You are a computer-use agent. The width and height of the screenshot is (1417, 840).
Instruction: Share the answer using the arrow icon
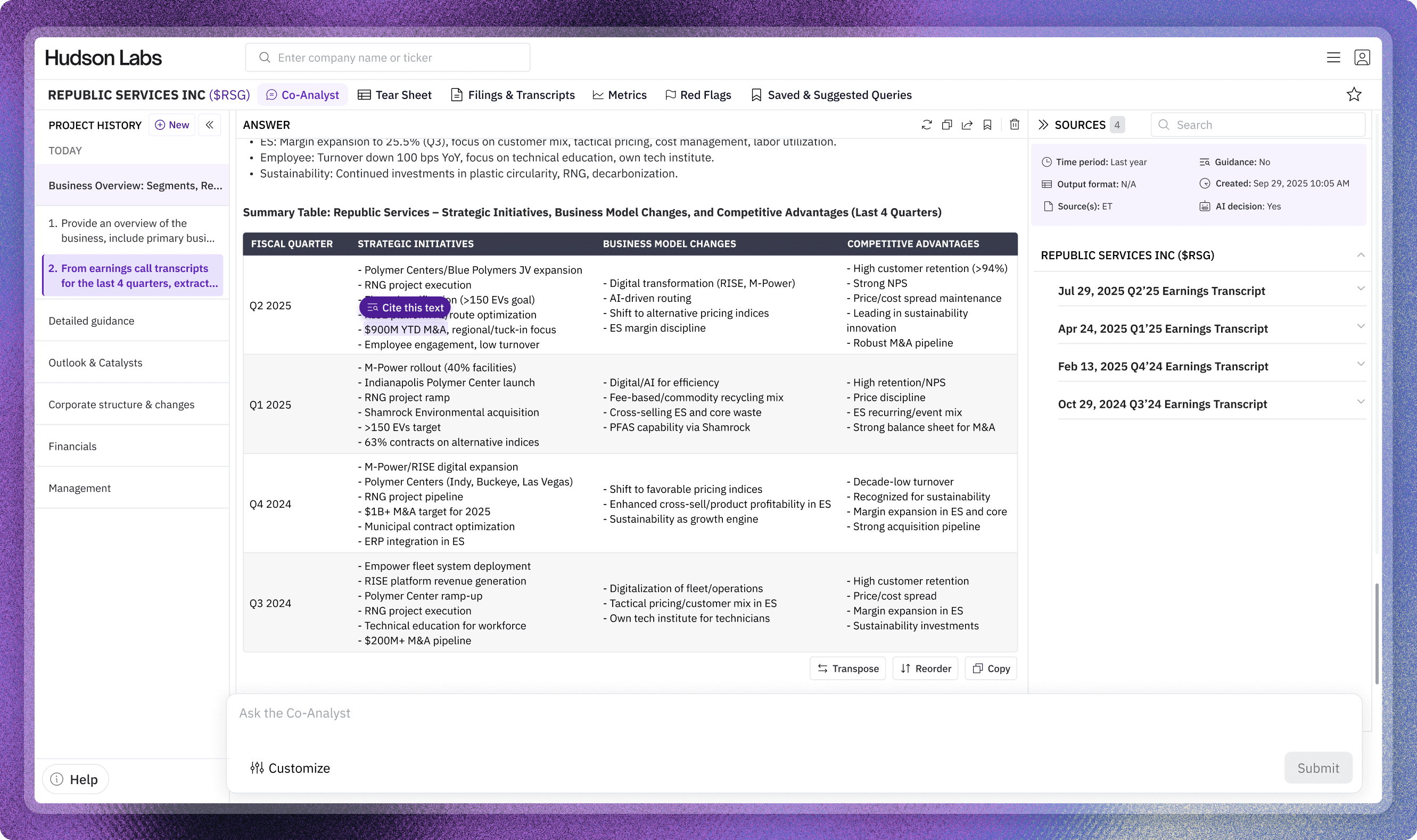[x=967, y=125]
